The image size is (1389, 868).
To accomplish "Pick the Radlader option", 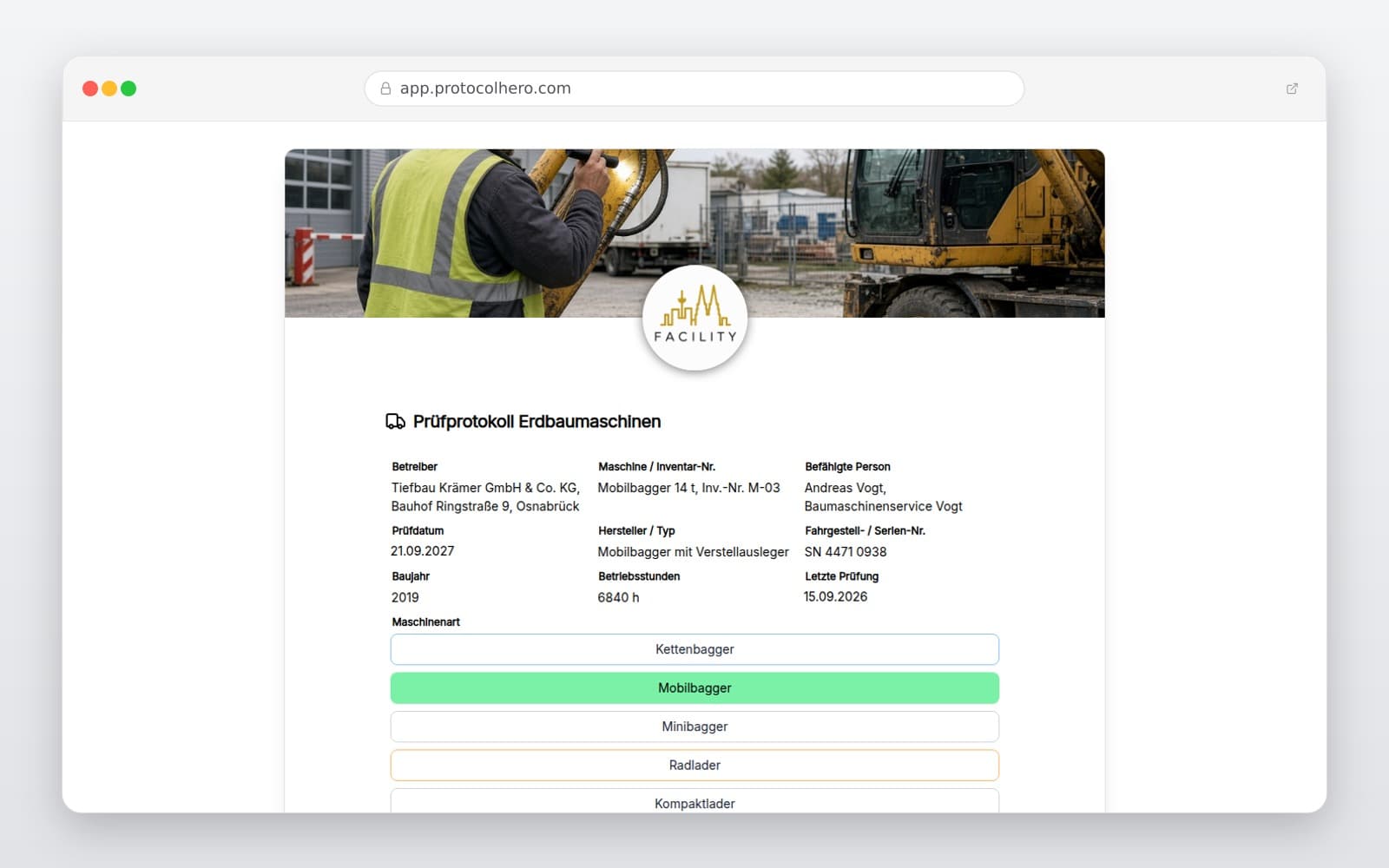I will point(694,766).
